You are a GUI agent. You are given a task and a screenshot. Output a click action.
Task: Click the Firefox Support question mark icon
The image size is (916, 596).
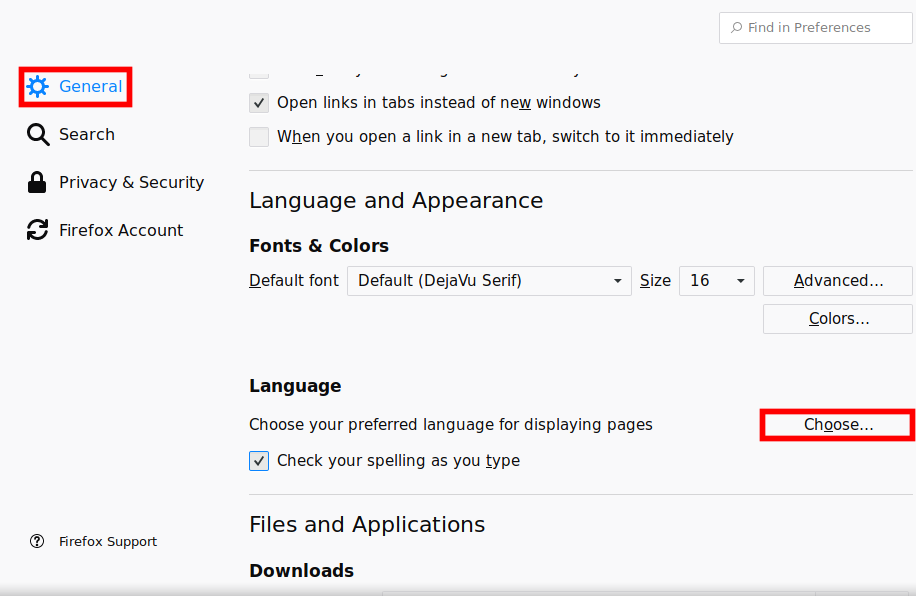pyautogui.click(x=37, y=542)
